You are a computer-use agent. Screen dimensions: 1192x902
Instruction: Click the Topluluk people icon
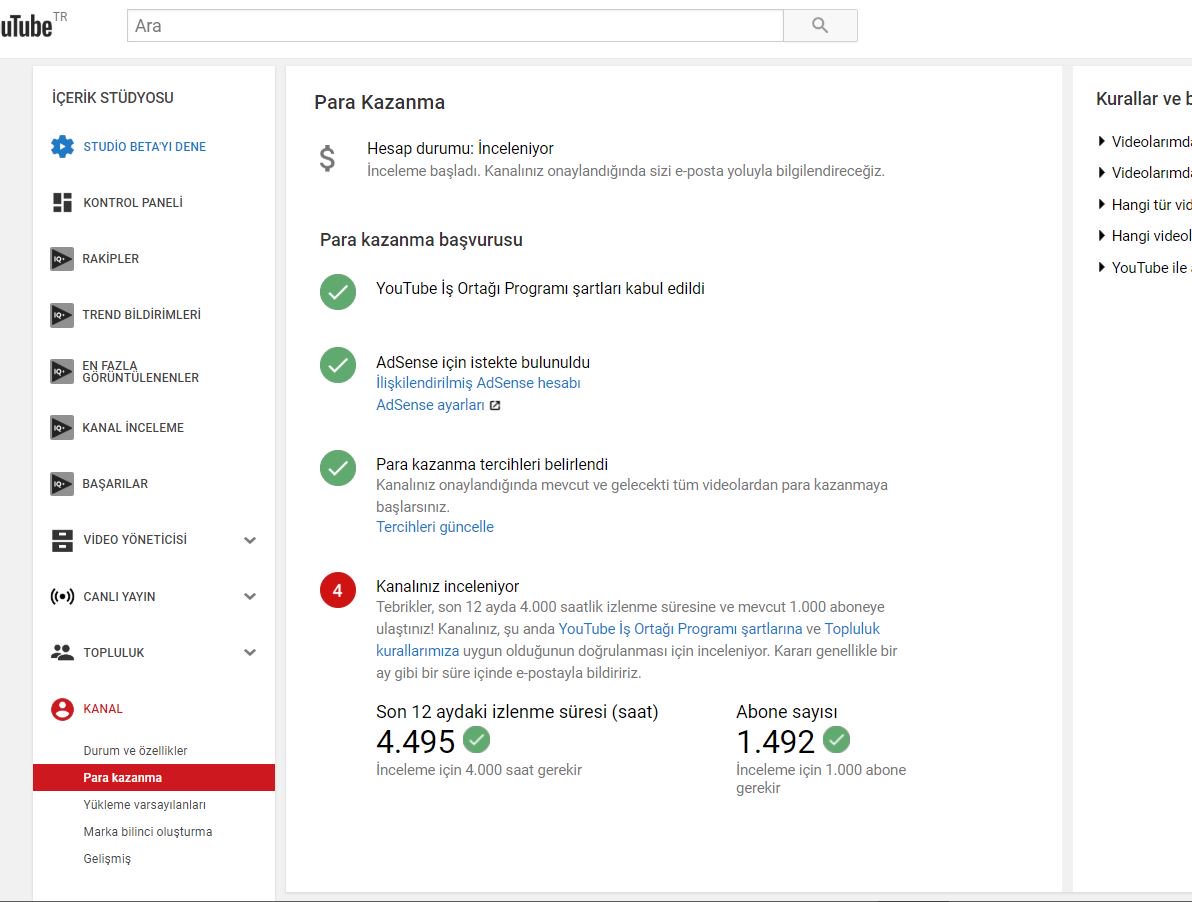pyautogui.click(x=62, y=652)
